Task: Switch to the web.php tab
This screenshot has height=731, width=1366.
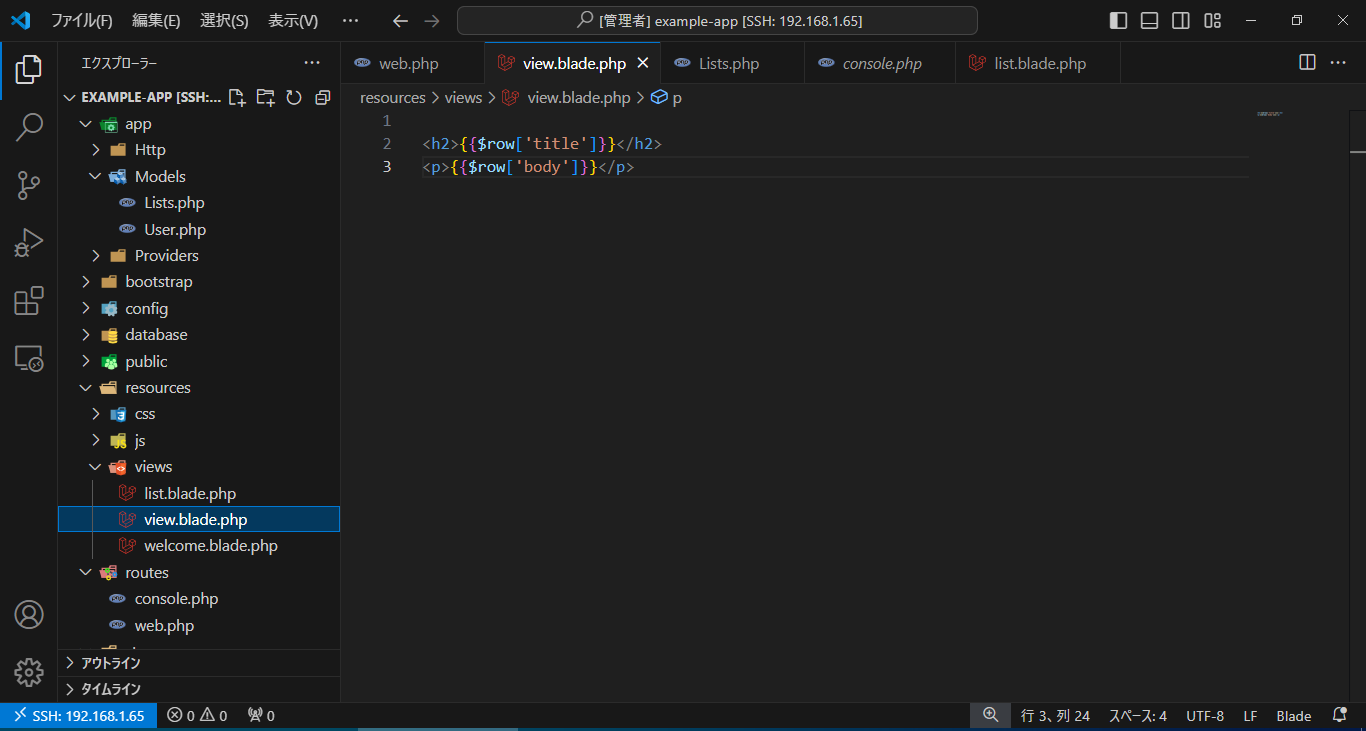Action: pyautogui.click(x=412, y=63)
